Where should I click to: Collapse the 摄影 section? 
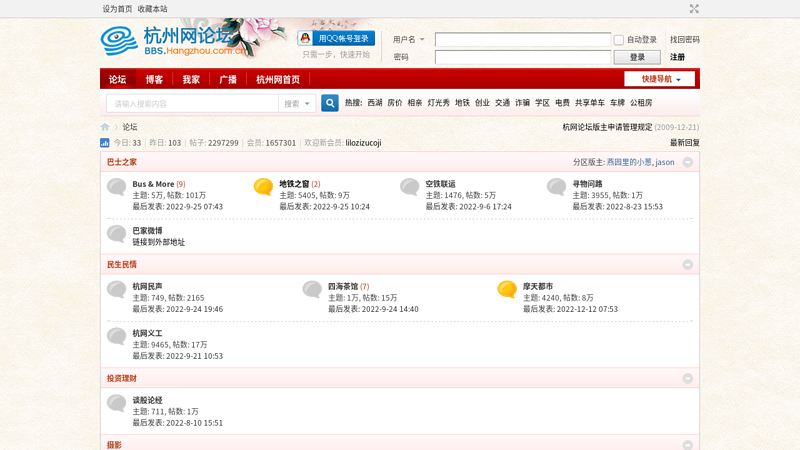(688, 445)
